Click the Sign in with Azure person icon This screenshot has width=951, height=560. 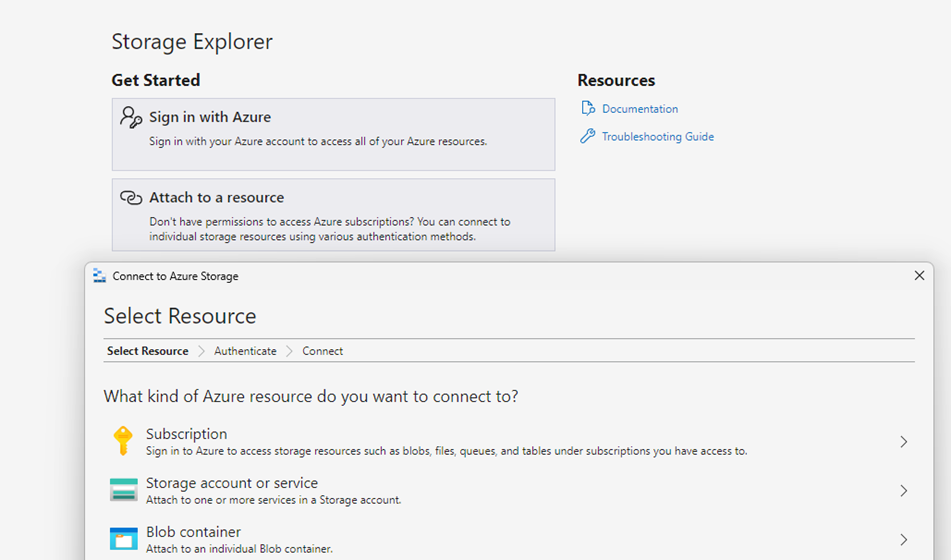131,117
